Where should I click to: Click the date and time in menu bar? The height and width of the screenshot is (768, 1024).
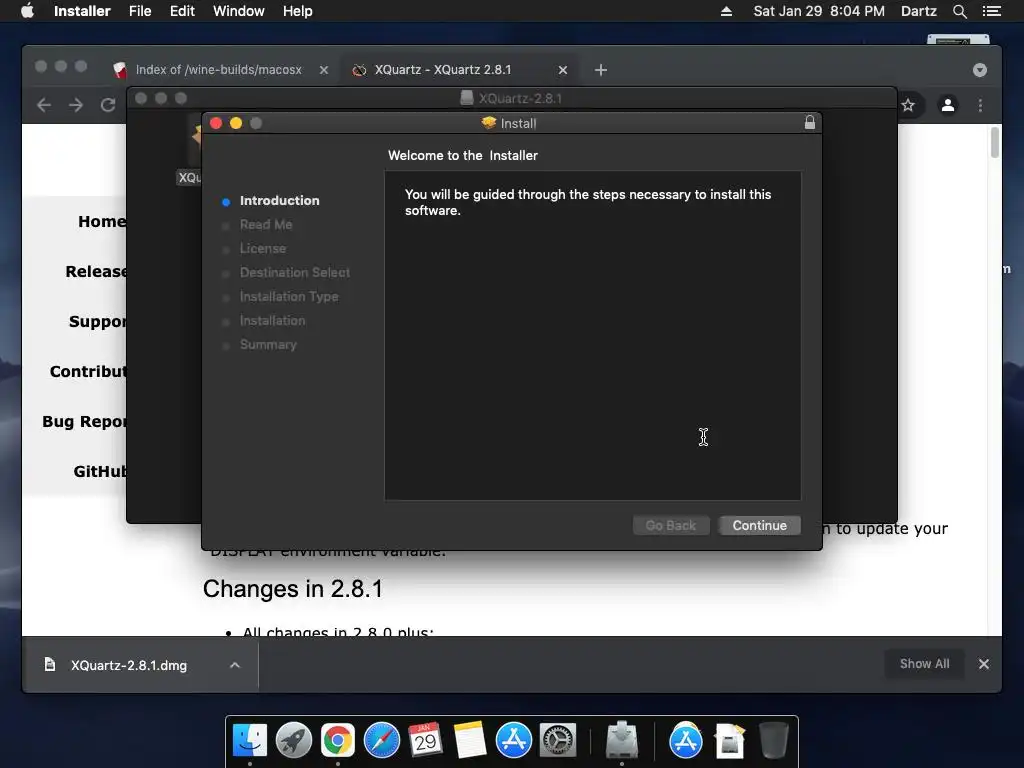(x=819, y=11)
